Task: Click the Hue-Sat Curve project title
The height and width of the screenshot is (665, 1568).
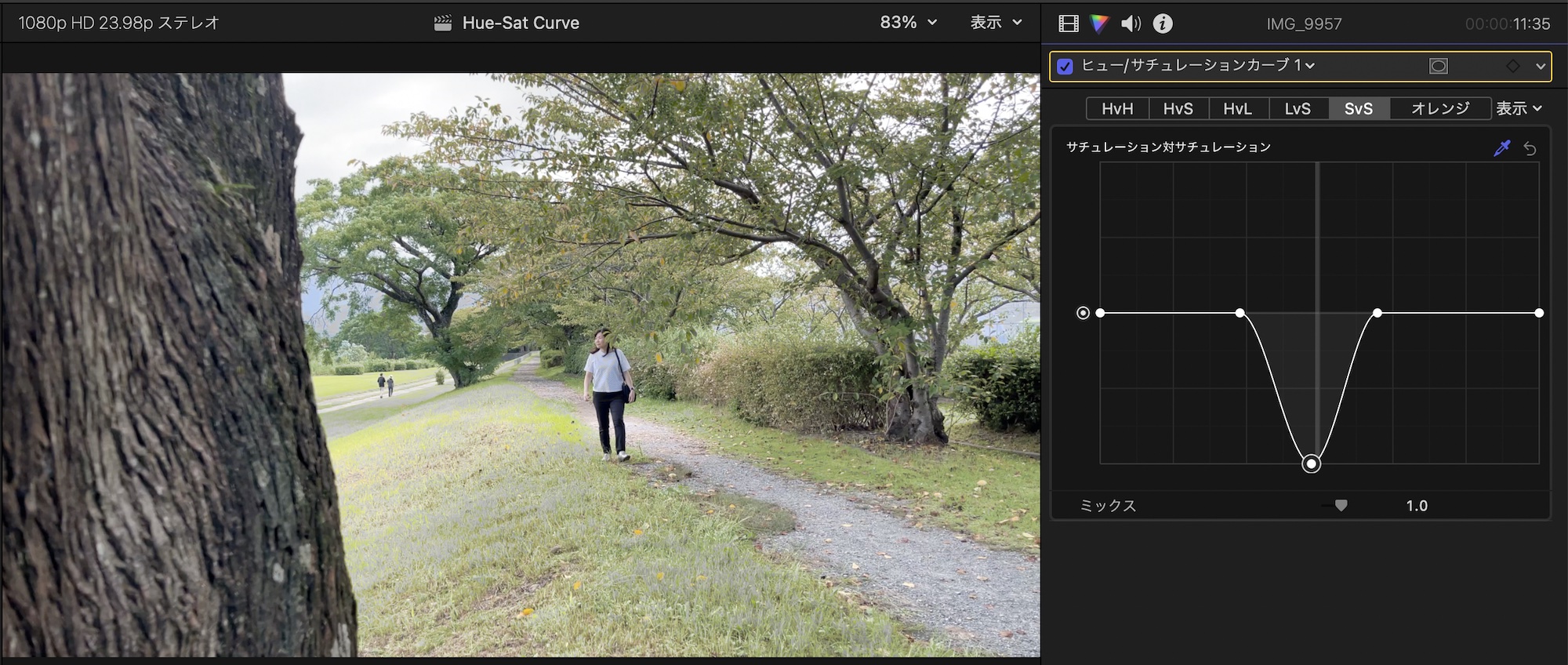Action: tap(521, 23)
